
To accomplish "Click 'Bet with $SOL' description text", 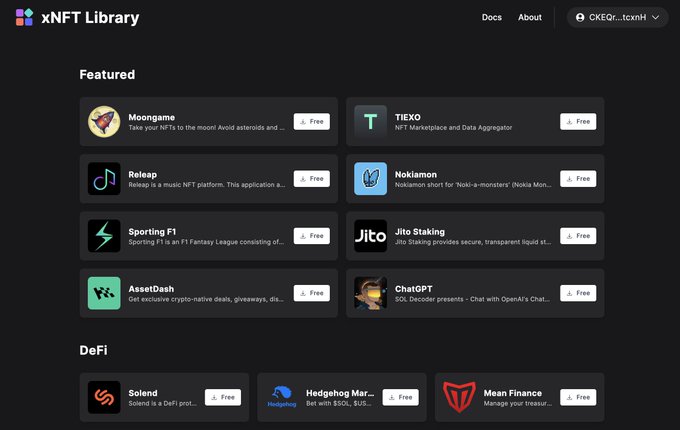I will click(339, 403).
